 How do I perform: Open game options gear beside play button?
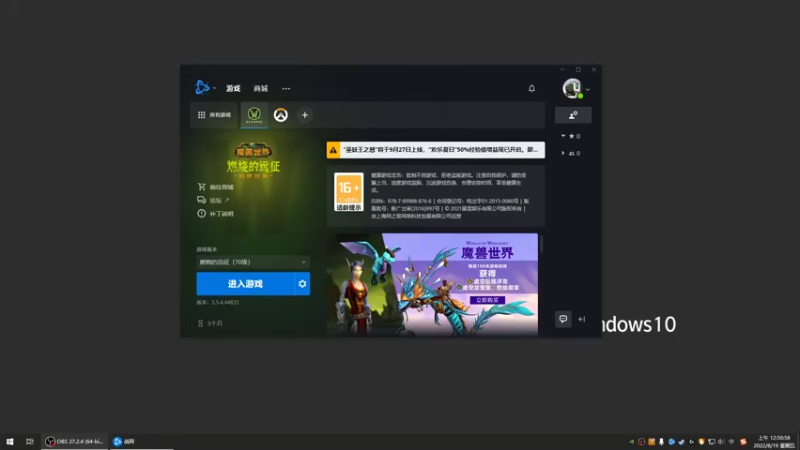point(302,284)
